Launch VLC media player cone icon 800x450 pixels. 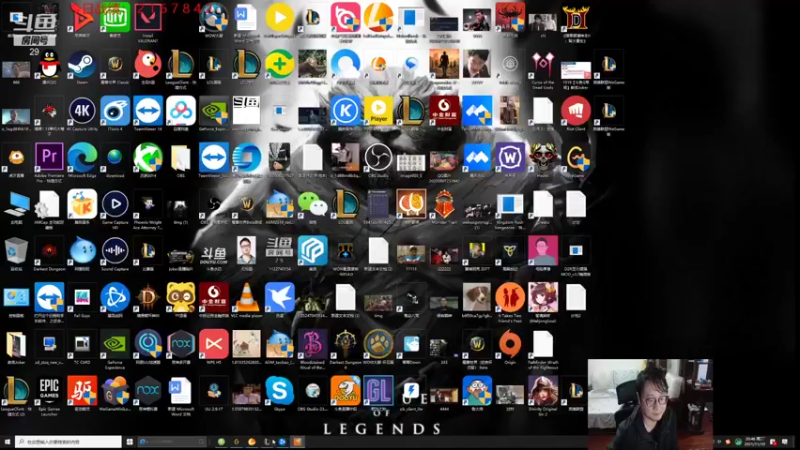coord(246,297)
